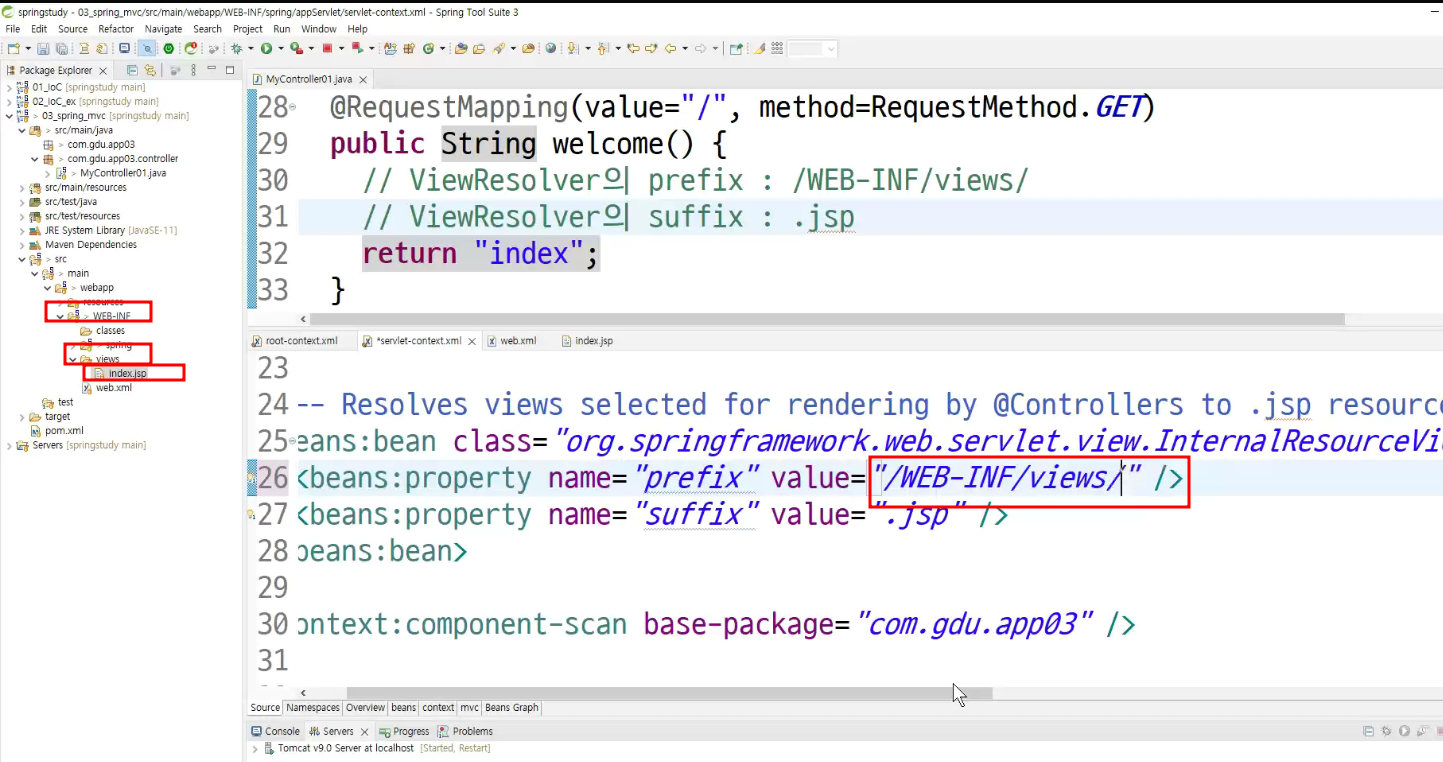Open the Navigate menu
Viewport: 1443px width, 762px height.
point(164,29)
